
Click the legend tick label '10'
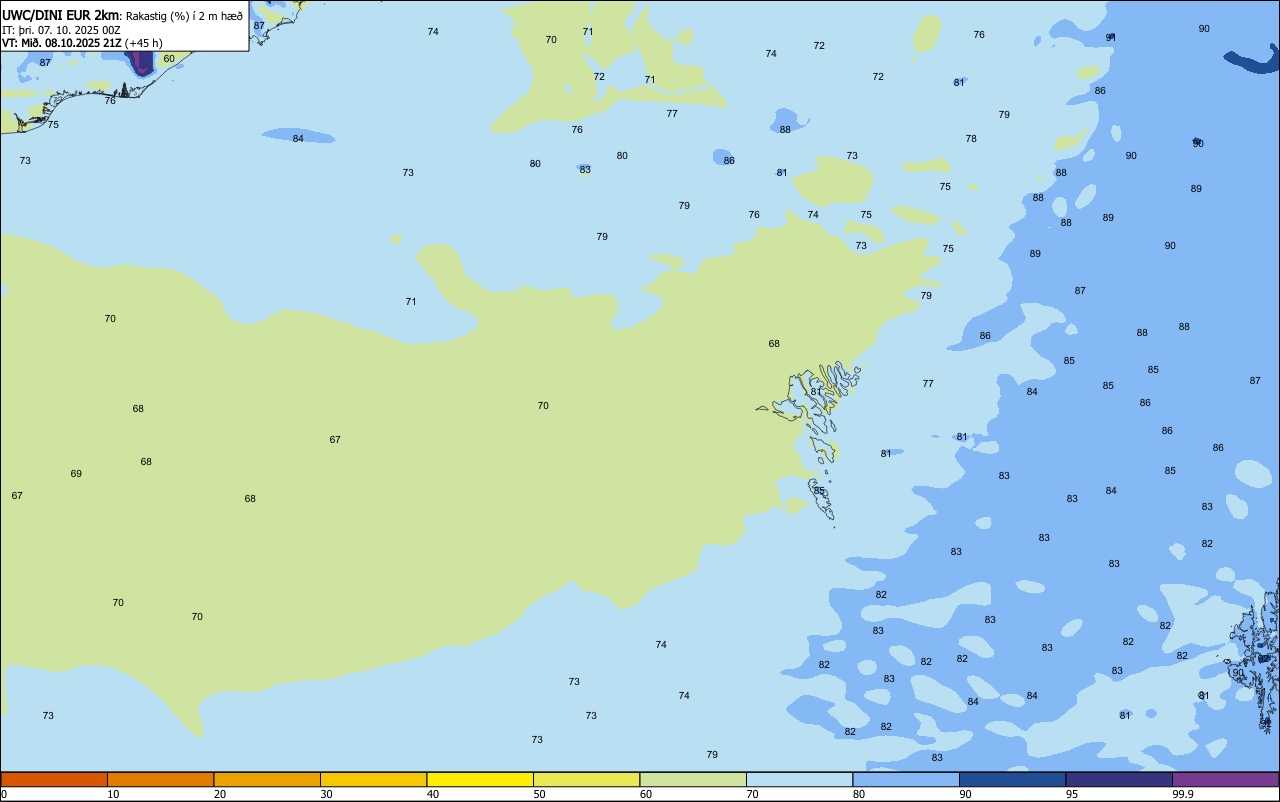(114, 794)
